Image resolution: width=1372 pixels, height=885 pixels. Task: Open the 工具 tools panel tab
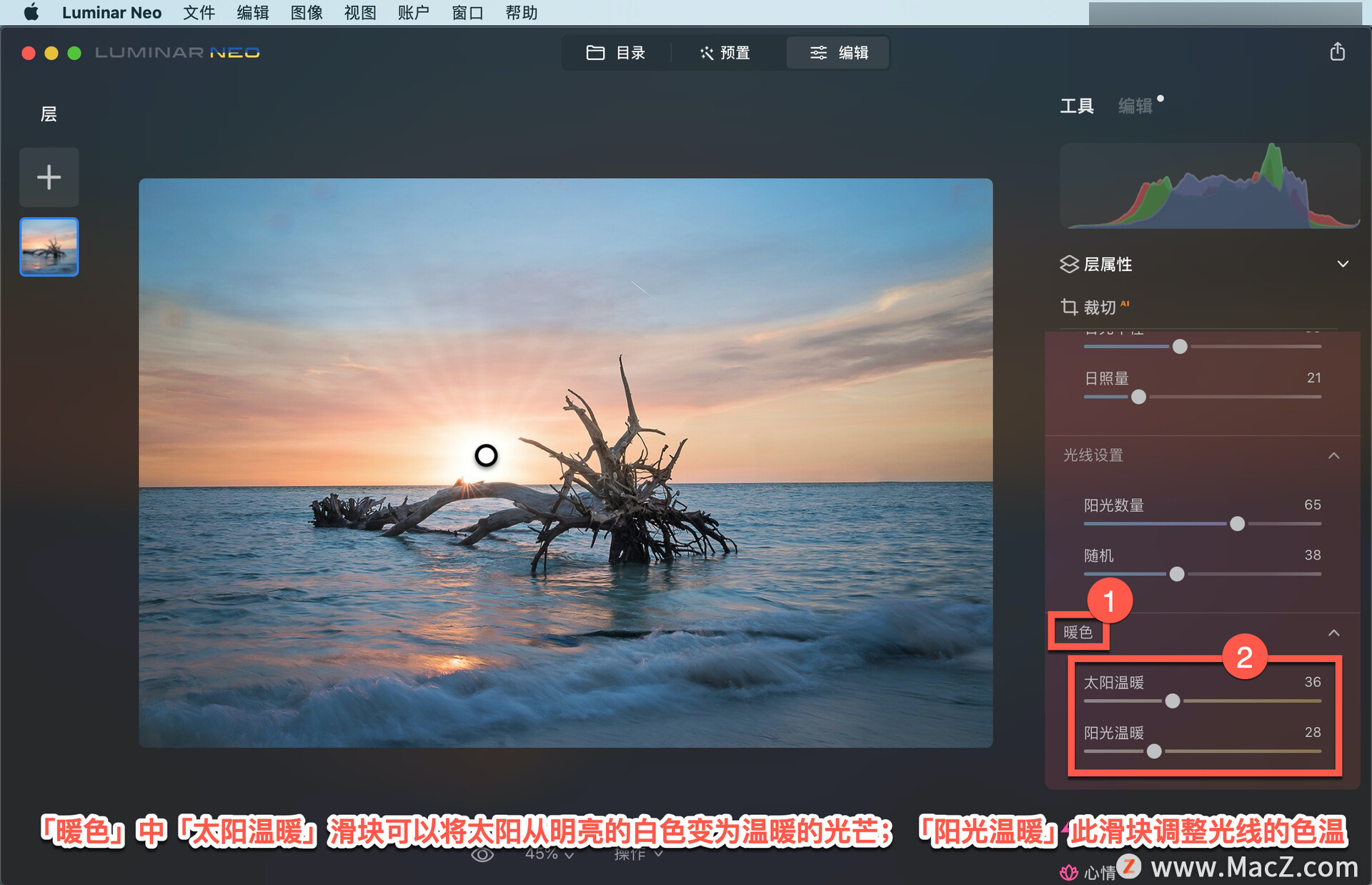coord(1076,106)
